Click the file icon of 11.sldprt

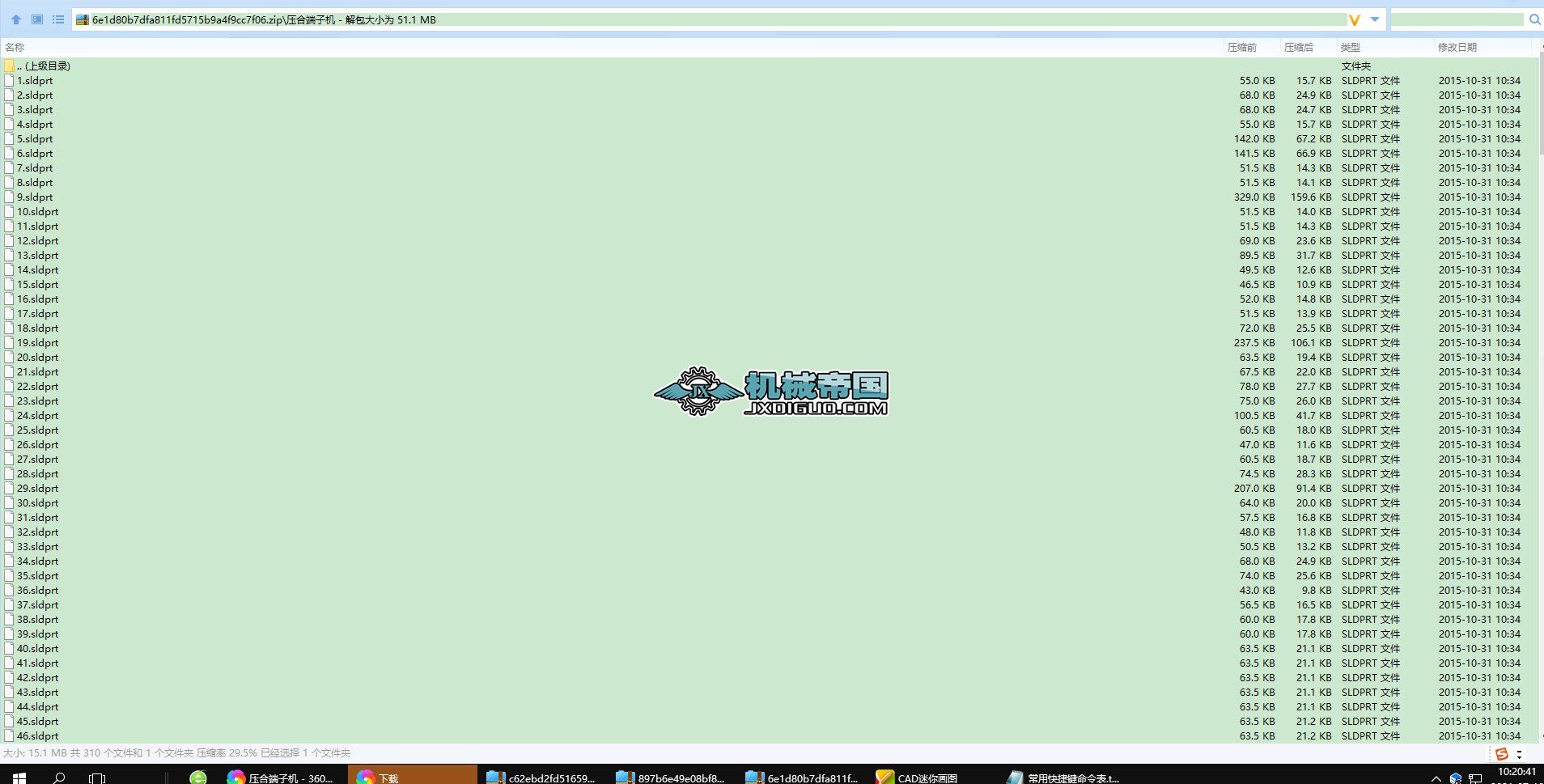(9, 226)
